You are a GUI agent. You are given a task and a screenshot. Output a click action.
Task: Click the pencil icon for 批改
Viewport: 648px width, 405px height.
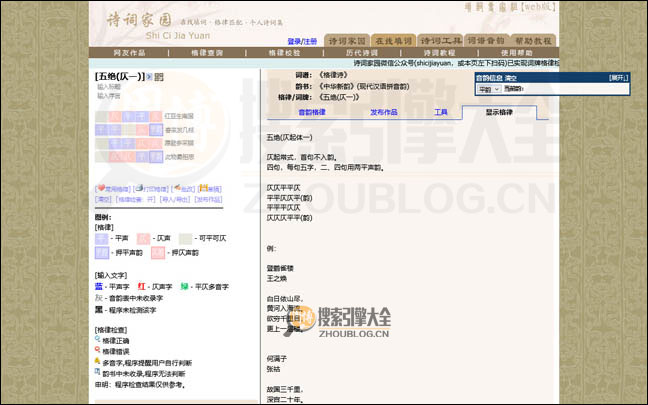click(x=174, y=189)
